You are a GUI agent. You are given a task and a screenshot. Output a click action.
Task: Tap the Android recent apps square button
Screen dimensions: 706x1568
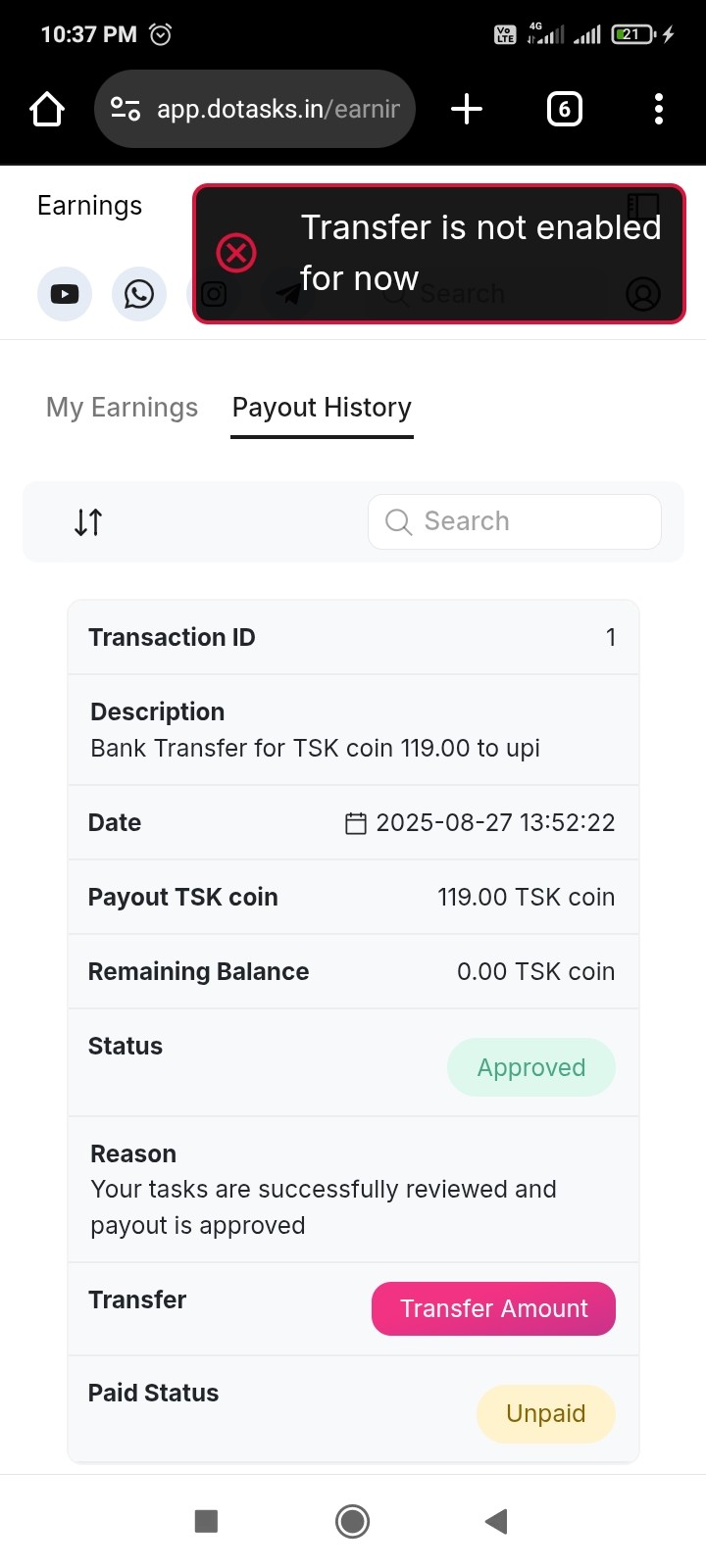(x=206, y=1521)
